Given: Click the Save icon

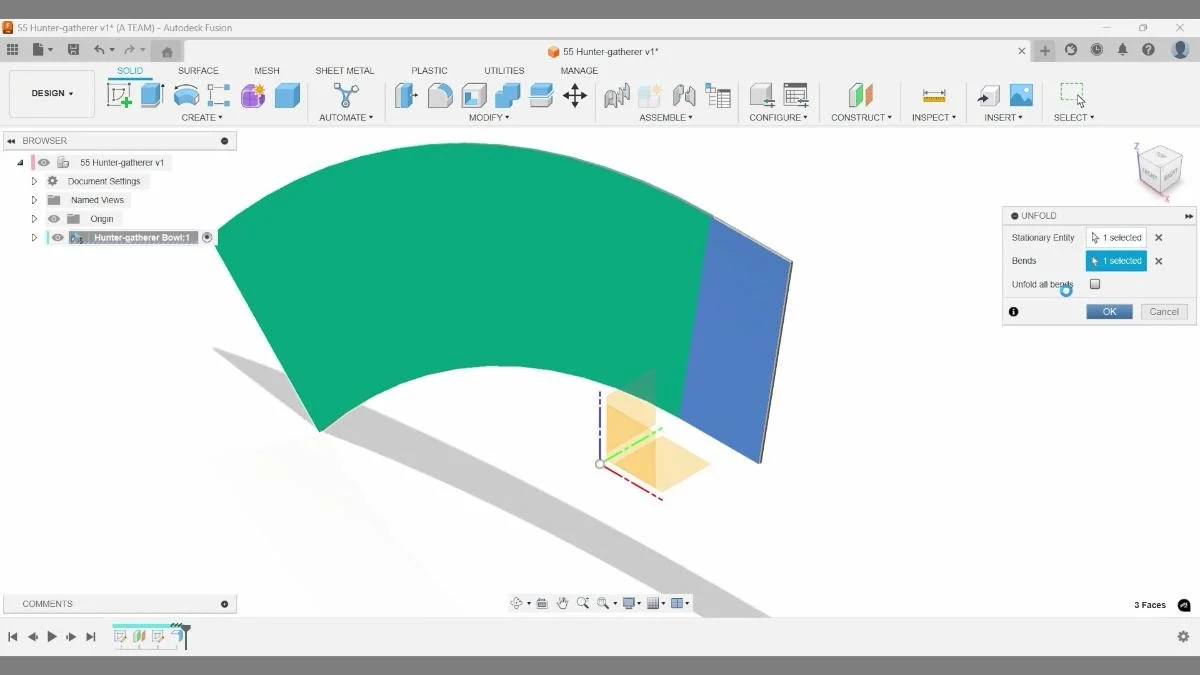Looking at the screenshot, I should click(73, 48).
